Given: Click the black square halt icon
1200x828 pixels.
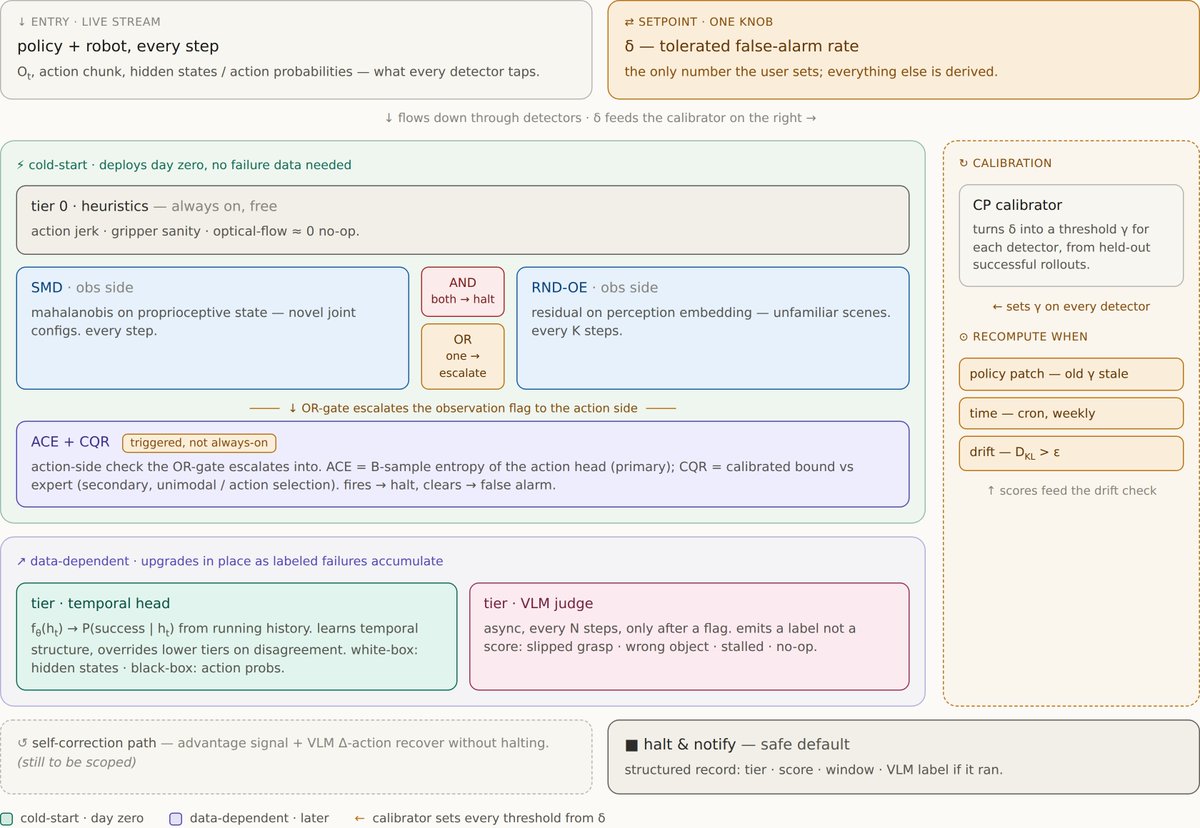Looking at the screenshot, I should pyautogui.click(x=631, y=744).
